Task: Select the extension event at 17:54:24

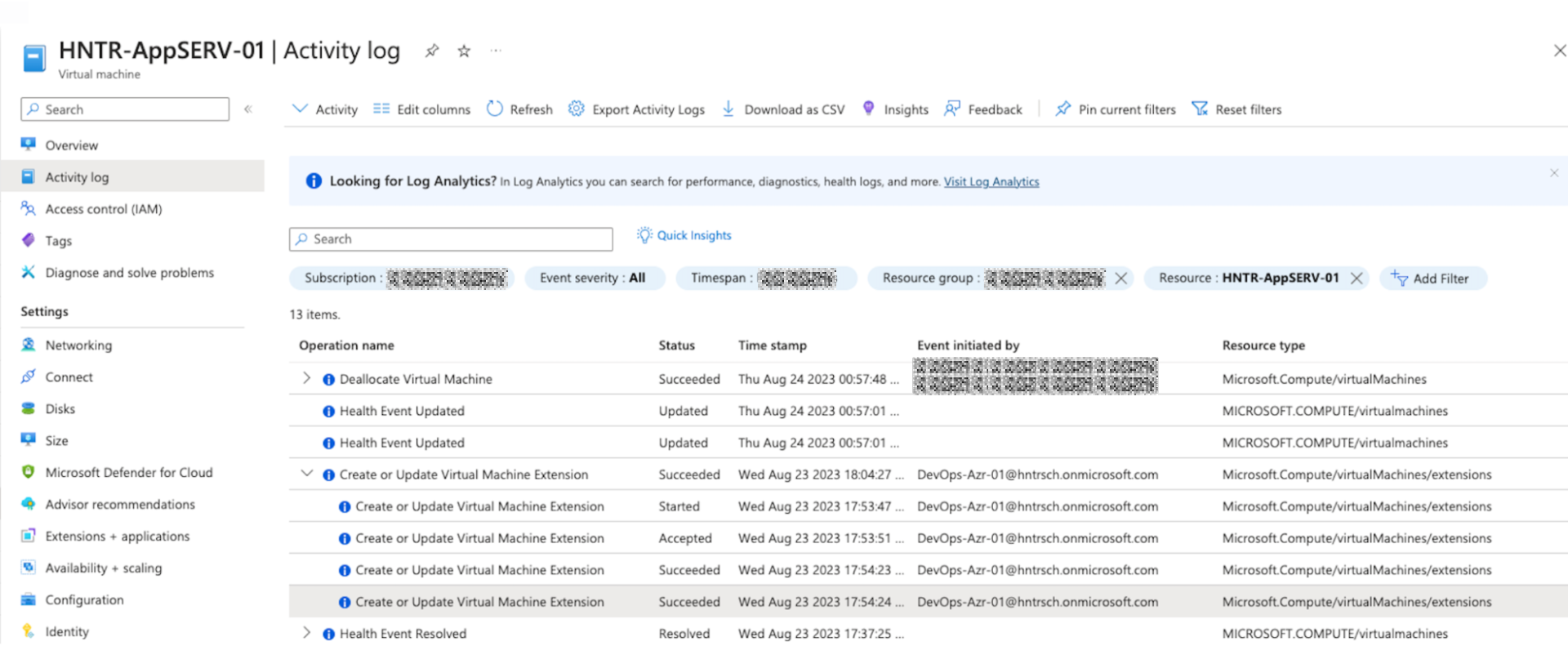Action: (x=479, y=602)
